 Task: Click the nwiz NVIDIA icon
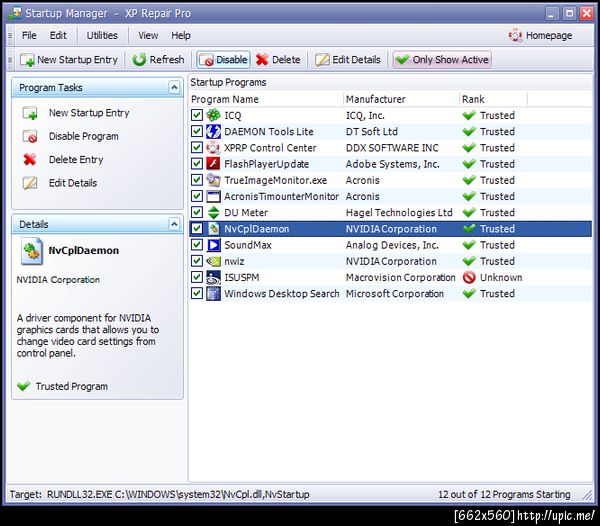[214, 261]
